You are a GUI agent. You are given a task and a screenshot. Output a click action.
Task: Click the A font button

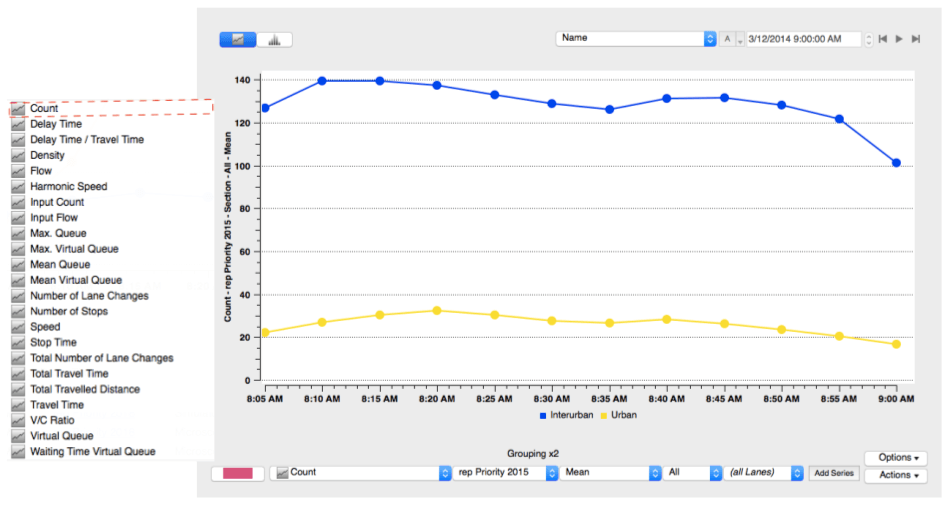[727, 39]
